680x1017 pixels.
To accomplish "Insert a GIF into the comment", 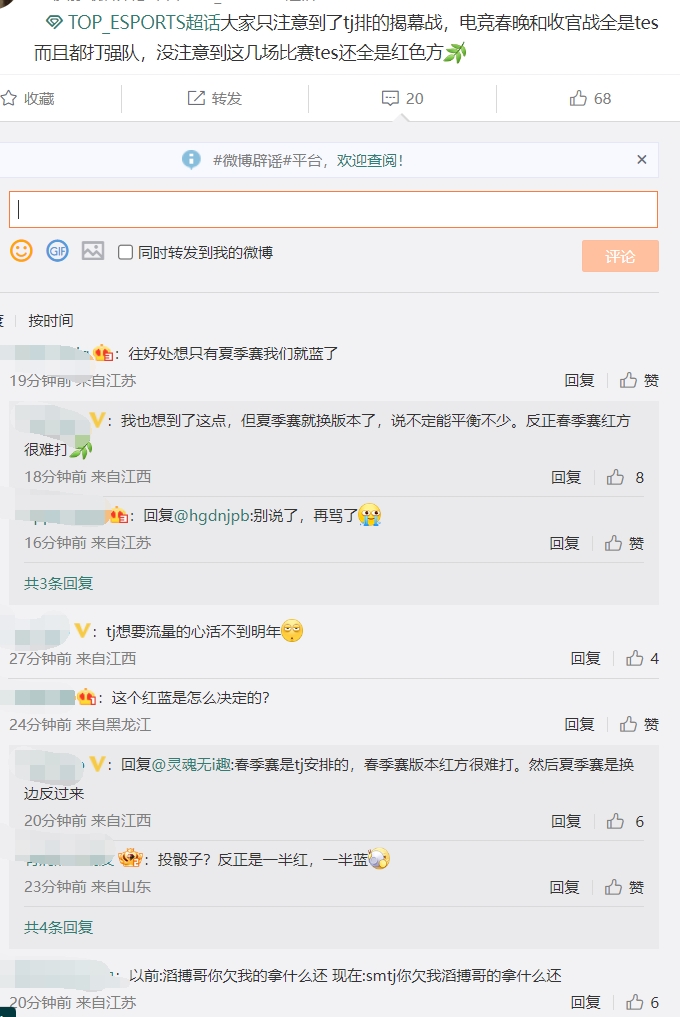I will tap(57, 251).
